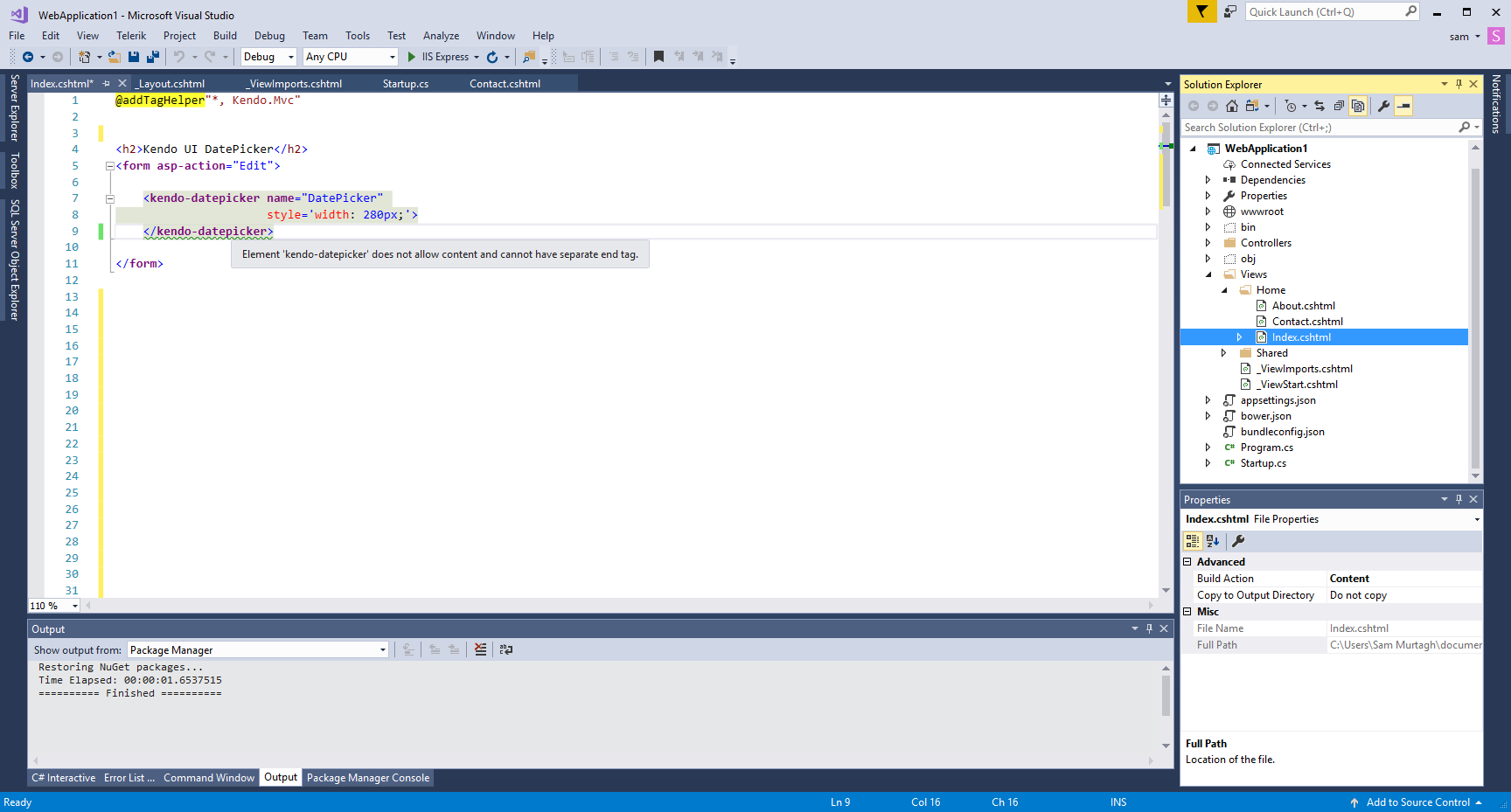Image resolution: width=1511 pixels, height=812 pixels.
Task: Click the Property Pages wrench in Properties panel
Action: 1238,541
